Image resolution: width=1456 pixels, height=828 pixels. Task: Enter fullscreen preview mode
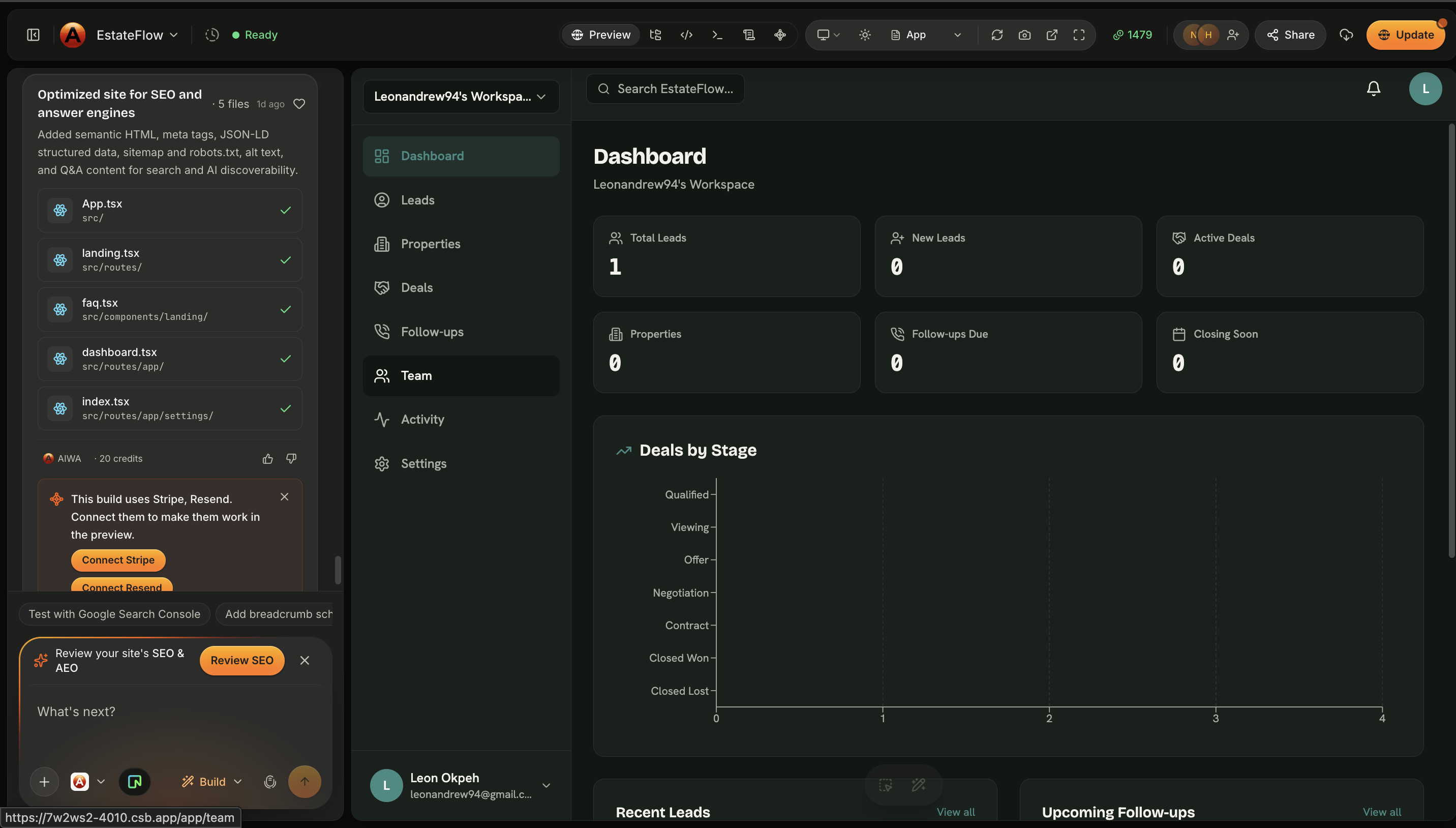click(1079, 35)
